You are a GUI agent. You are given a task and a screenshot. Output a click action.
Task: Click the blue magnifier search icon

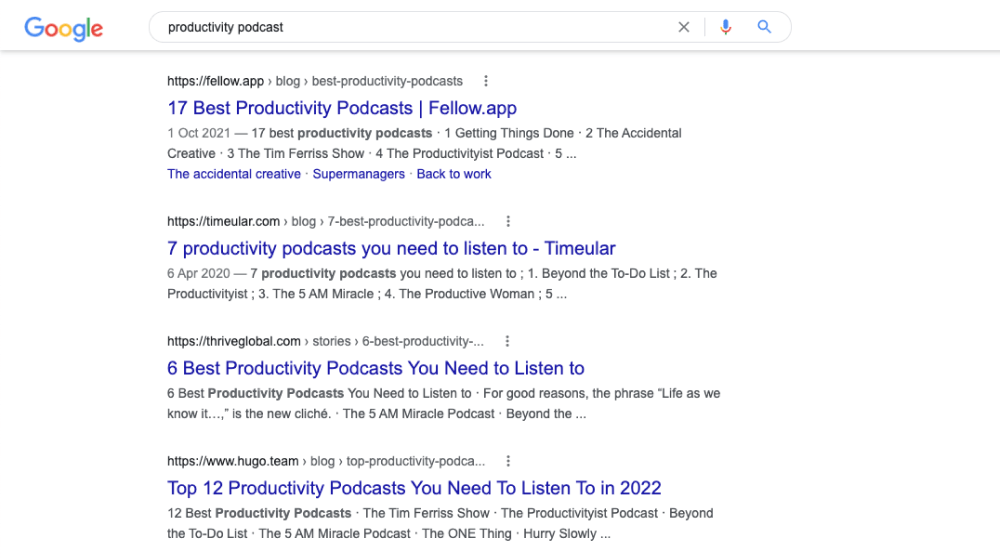764,27
